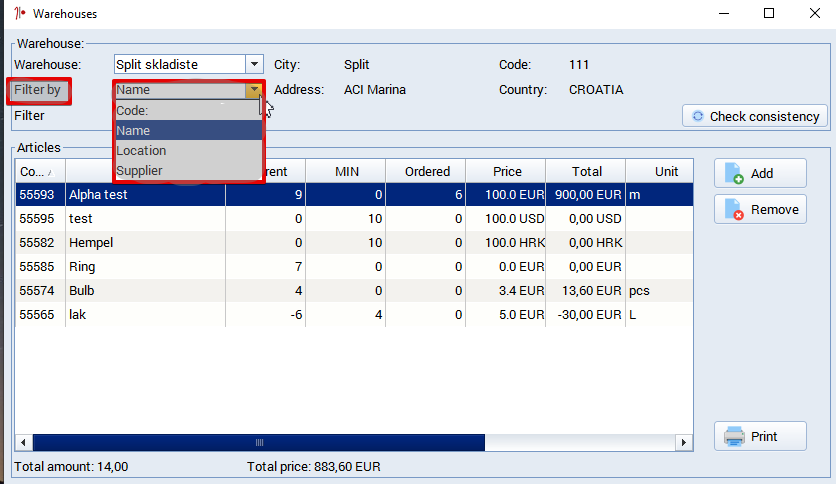Open the Warehouse dropdown arrow

point(254,64)
